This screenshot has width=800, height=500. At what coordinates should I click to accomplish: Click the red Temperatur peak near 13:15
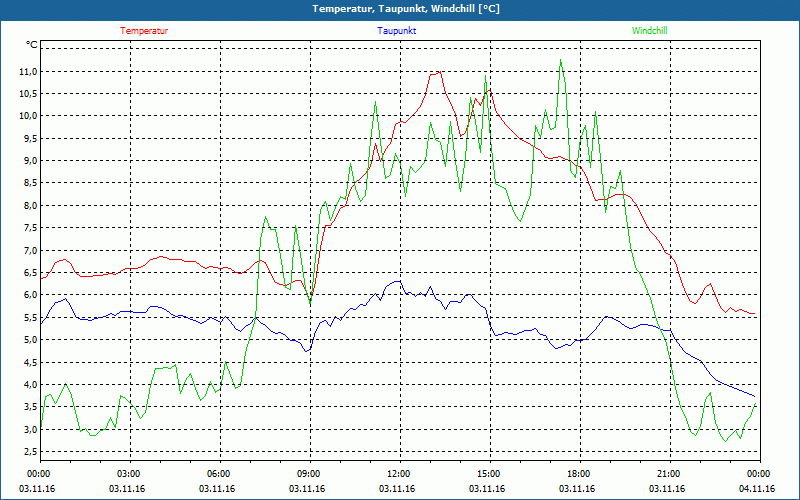(440, 72)
